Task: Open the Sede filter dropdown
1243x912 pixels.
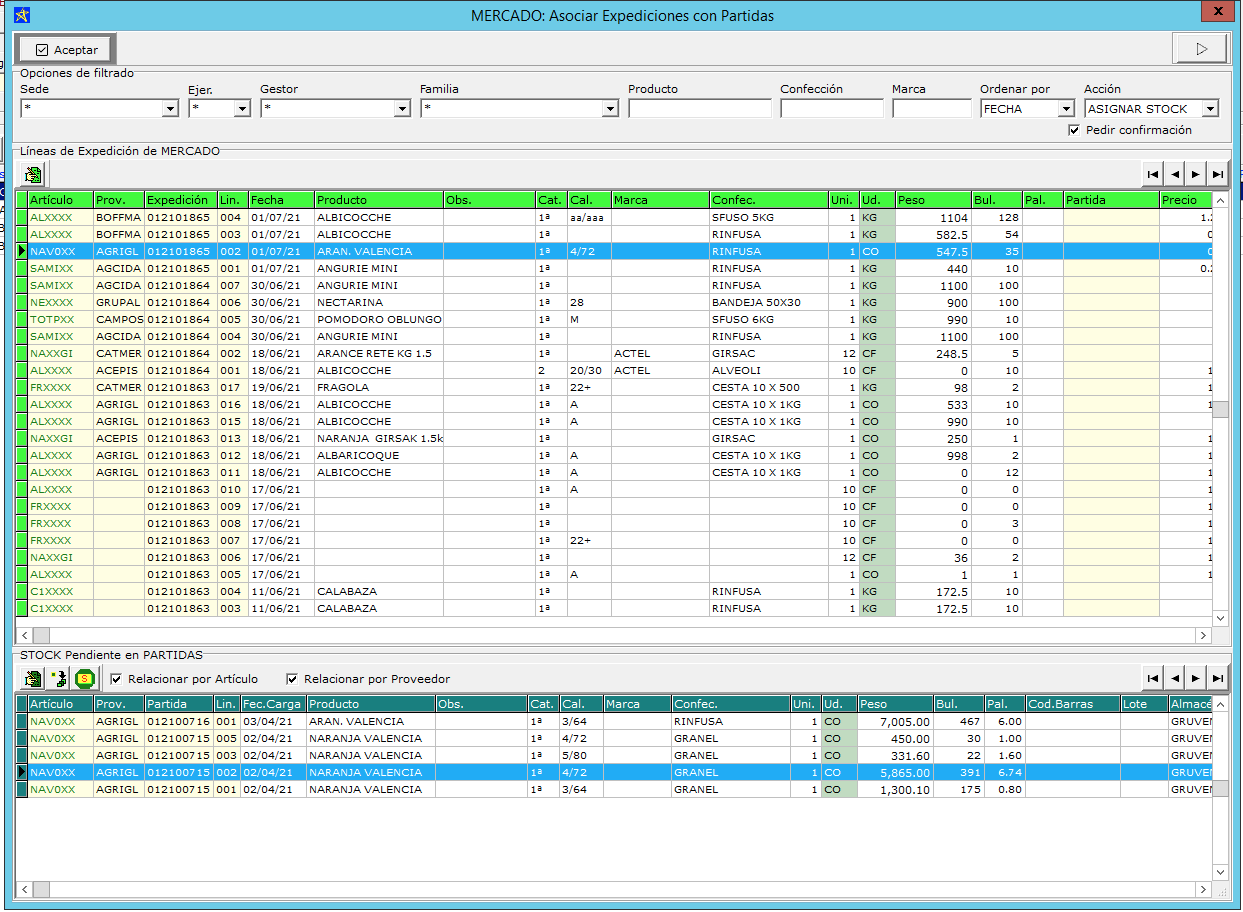Action: tap(170, 109)
